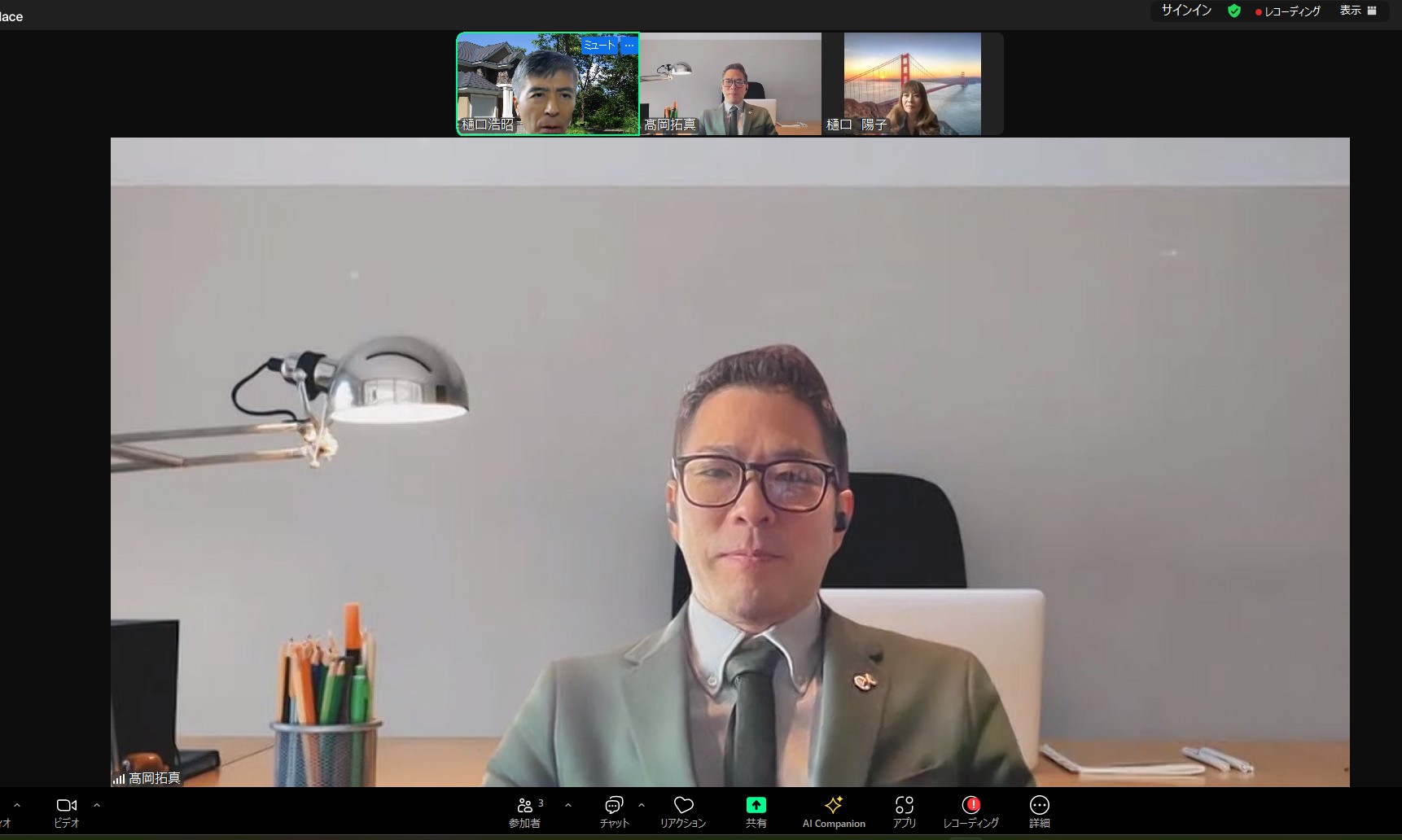Click the green shield encryption icon
The image size is (1402, 840).
pos(1234,11)
